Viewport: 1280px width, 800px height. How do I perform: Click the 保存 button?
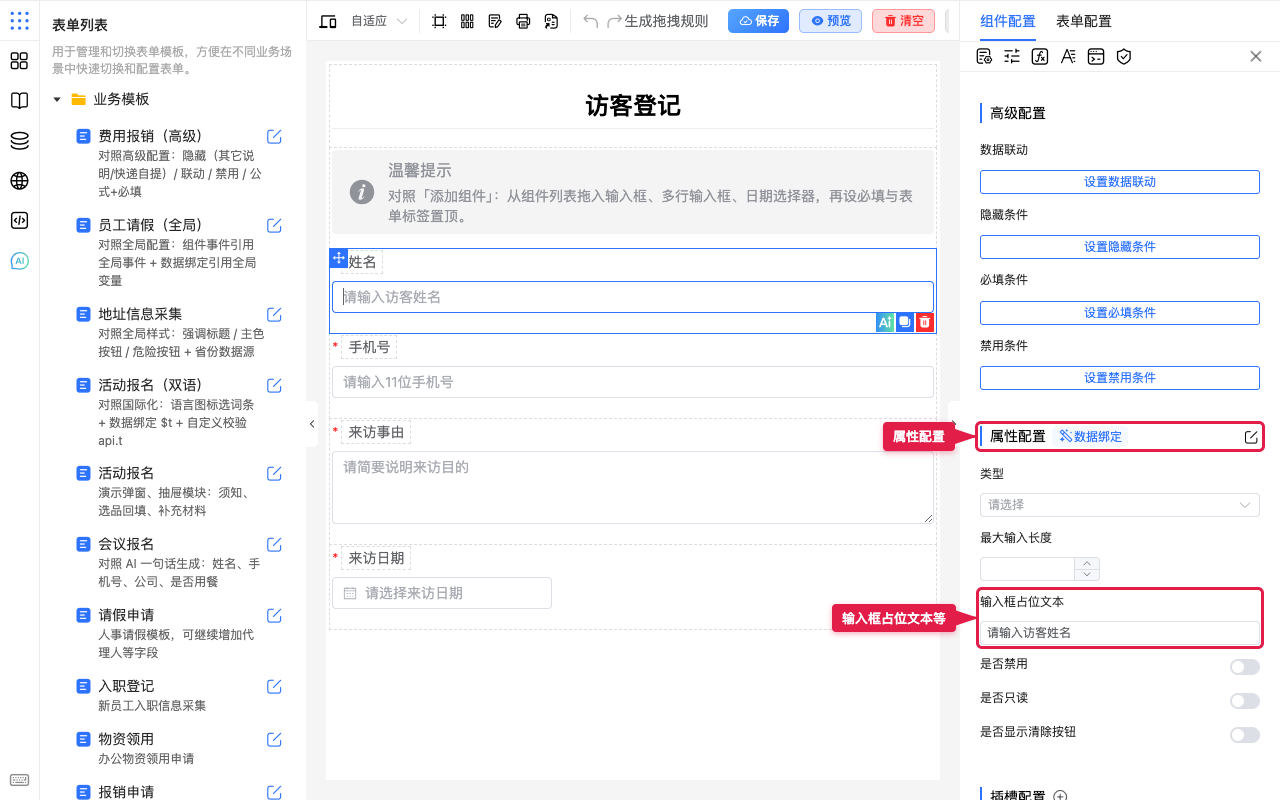coord(758,21)
